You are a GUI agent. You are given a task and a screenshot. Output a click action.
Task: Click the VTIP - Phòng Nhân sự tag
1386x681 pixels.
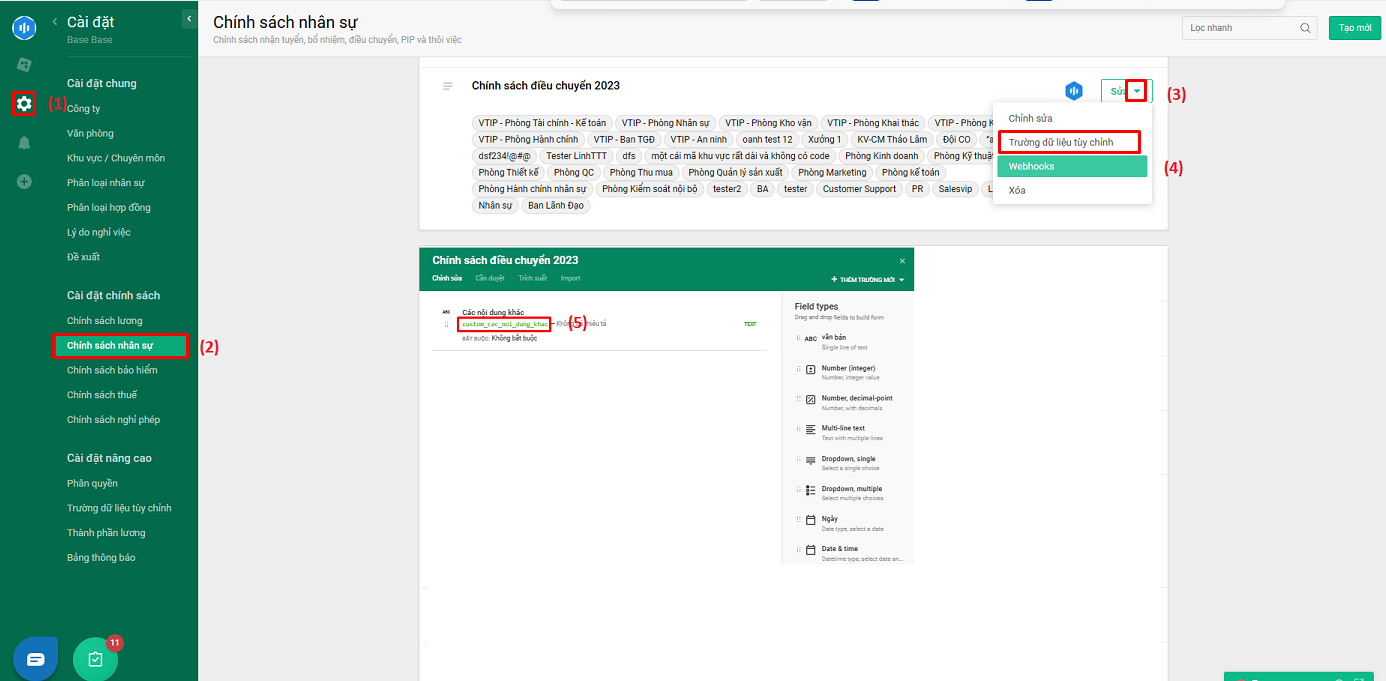(666, 123)
